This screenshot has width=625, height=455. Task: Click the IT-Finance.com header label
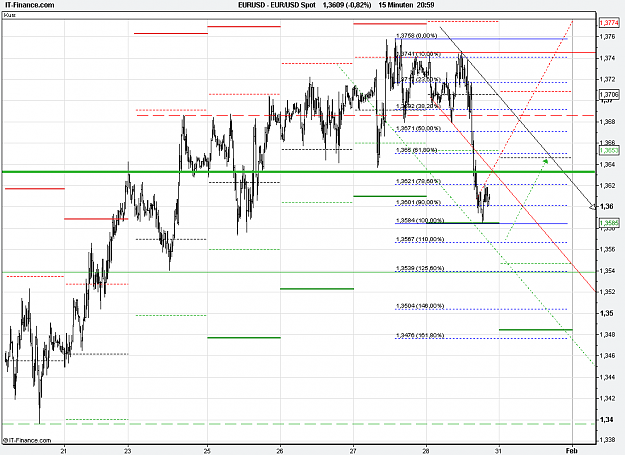(x=29, y=5)
